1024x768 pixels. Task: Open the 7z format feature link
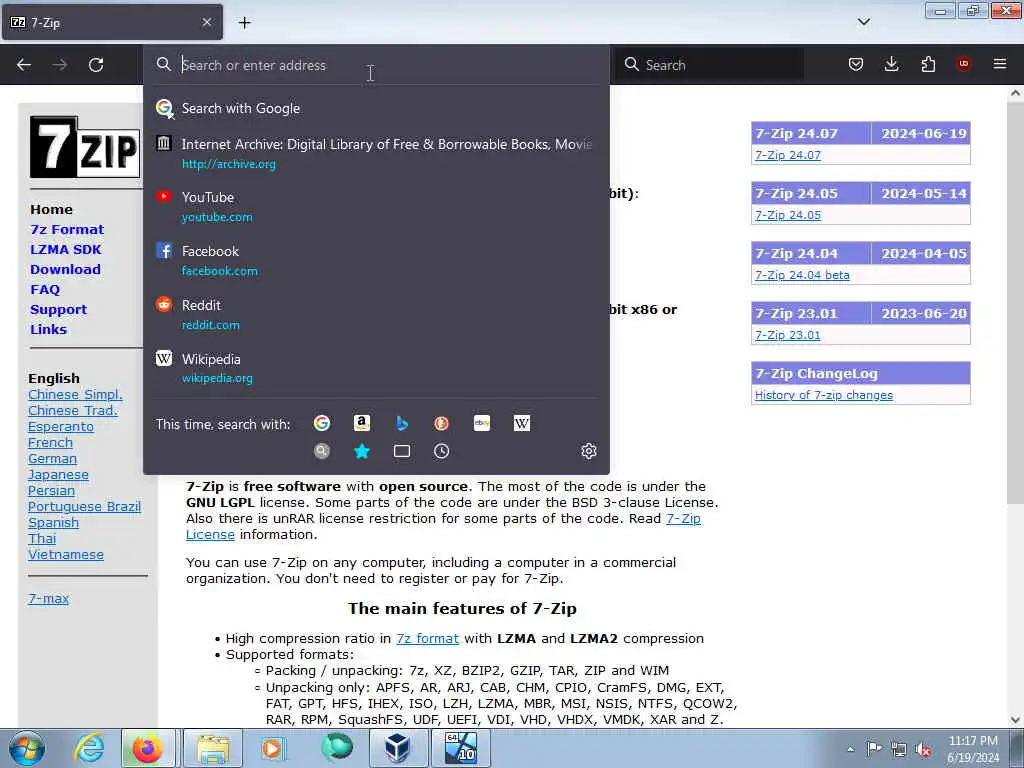[x=427, y=638]
